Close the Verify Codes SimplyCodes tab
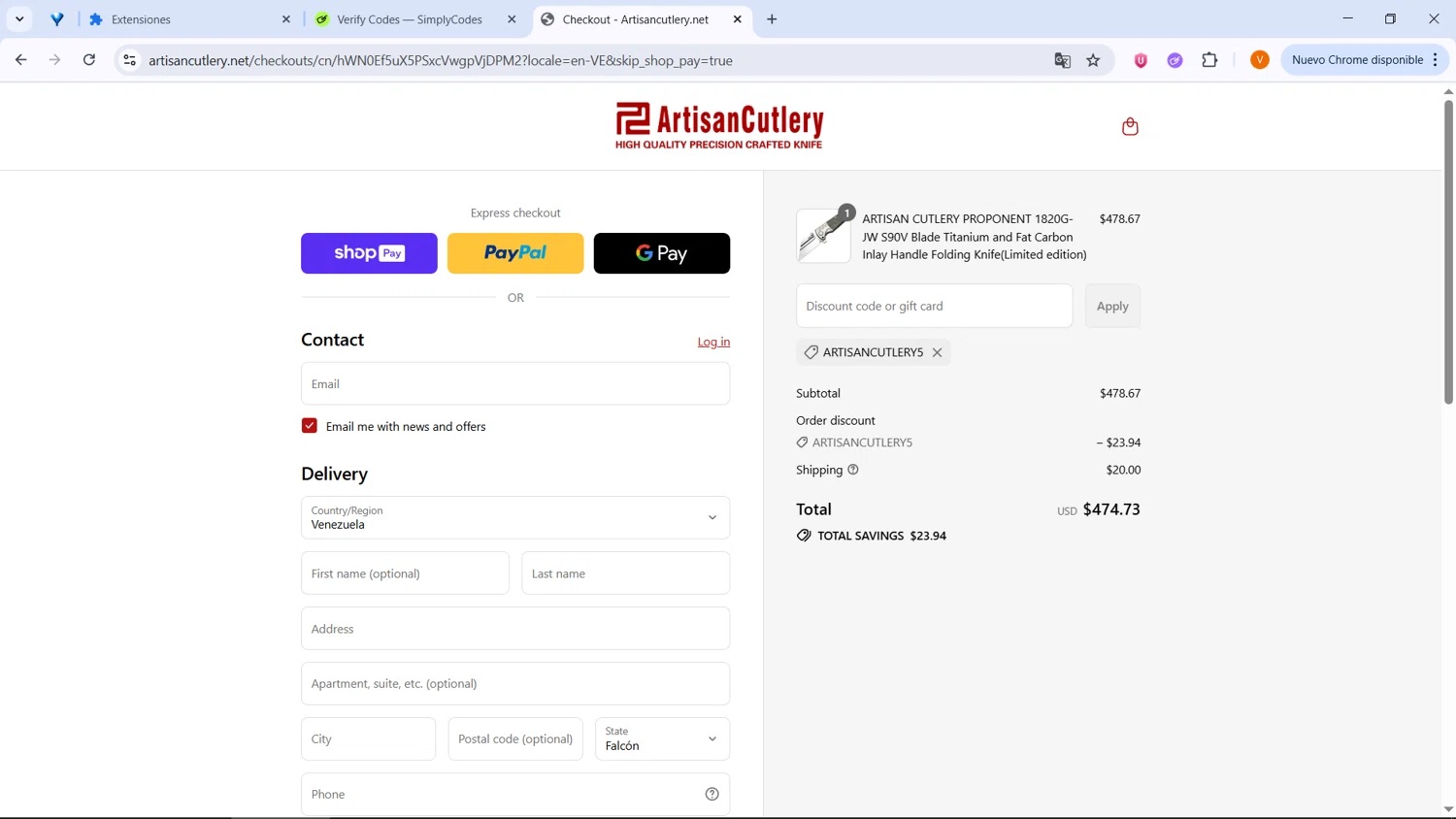The image size is (1456, 819). [512, 19]
